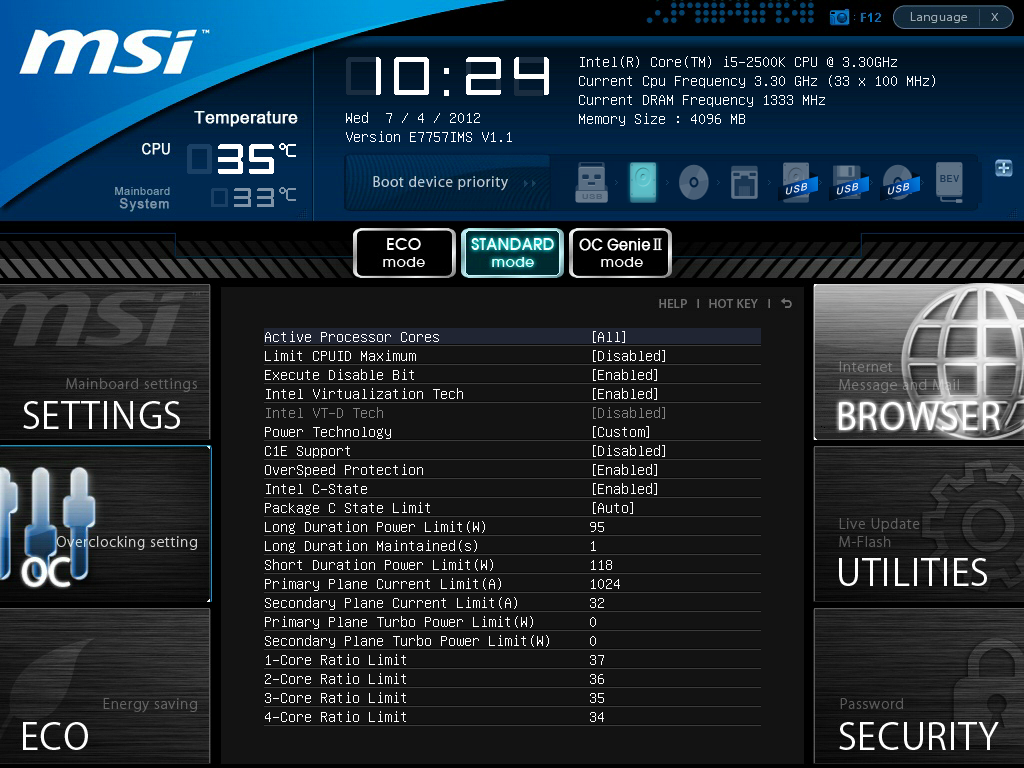Open the SECURITY password panel
Viewport: 1024px width, 768px height.
click(x=919, y=686)
